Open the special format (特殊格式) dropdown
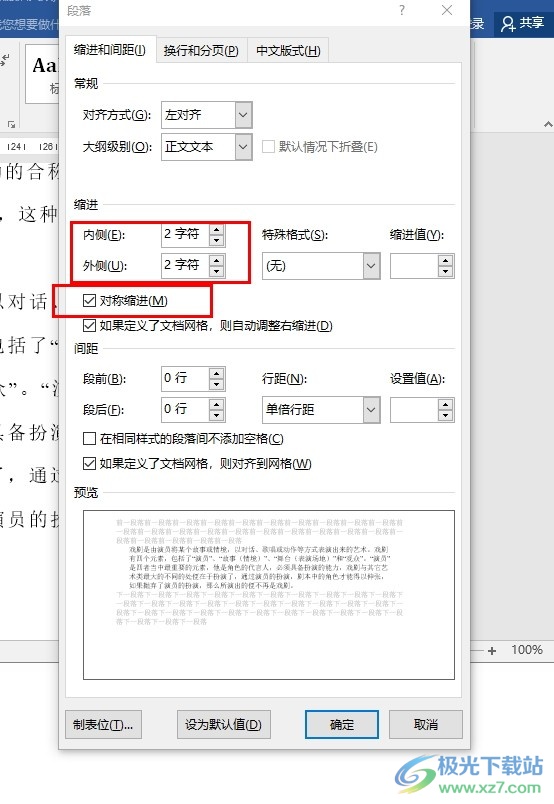The height and width of the screenshot is (804, 554). (371, 266)
